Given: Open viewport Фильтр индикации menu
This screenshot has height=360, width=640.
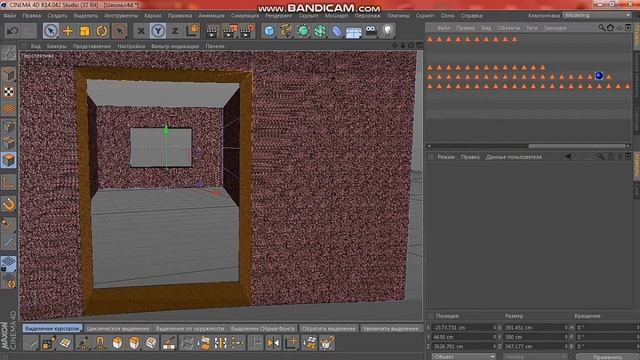Looking at the screenshot, I should click(175, 46).
